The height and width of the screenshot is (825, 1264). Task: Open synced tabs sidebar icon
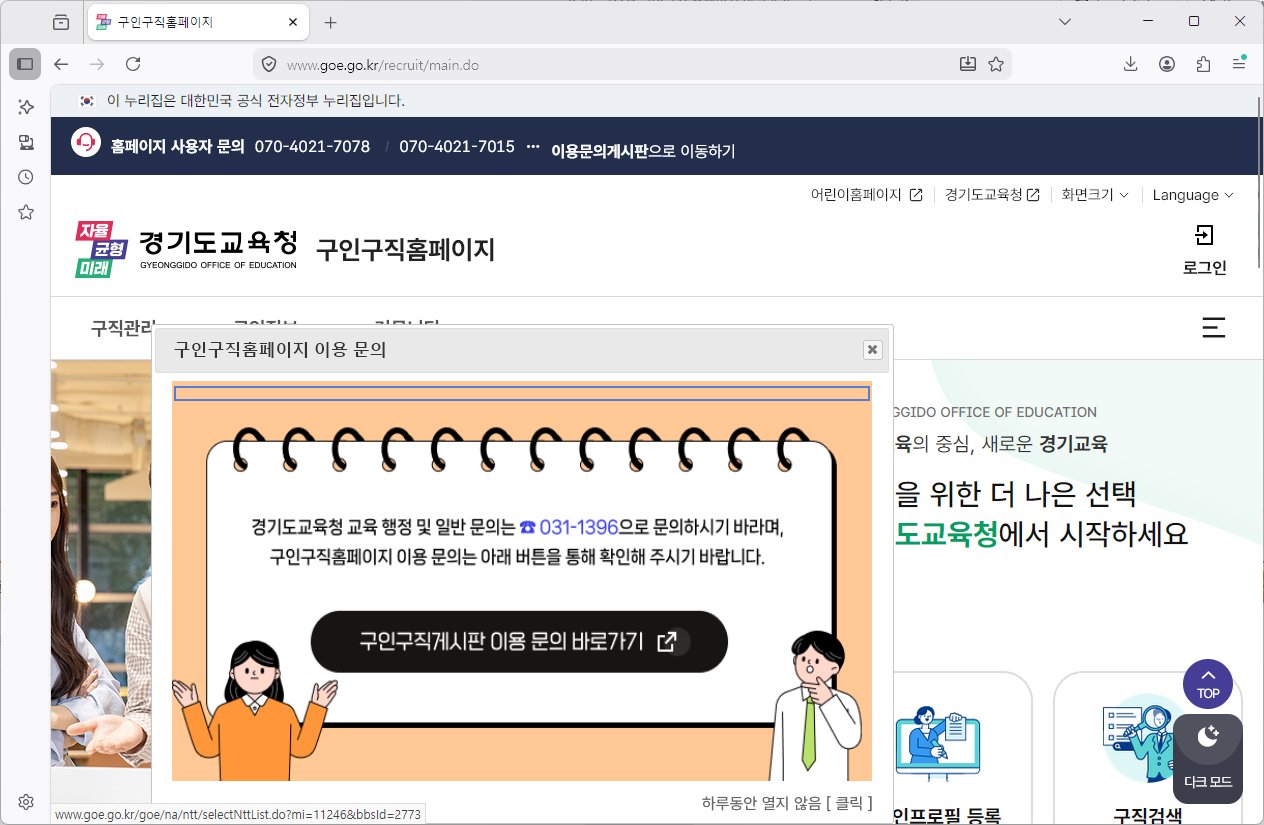tap(26, 141)
